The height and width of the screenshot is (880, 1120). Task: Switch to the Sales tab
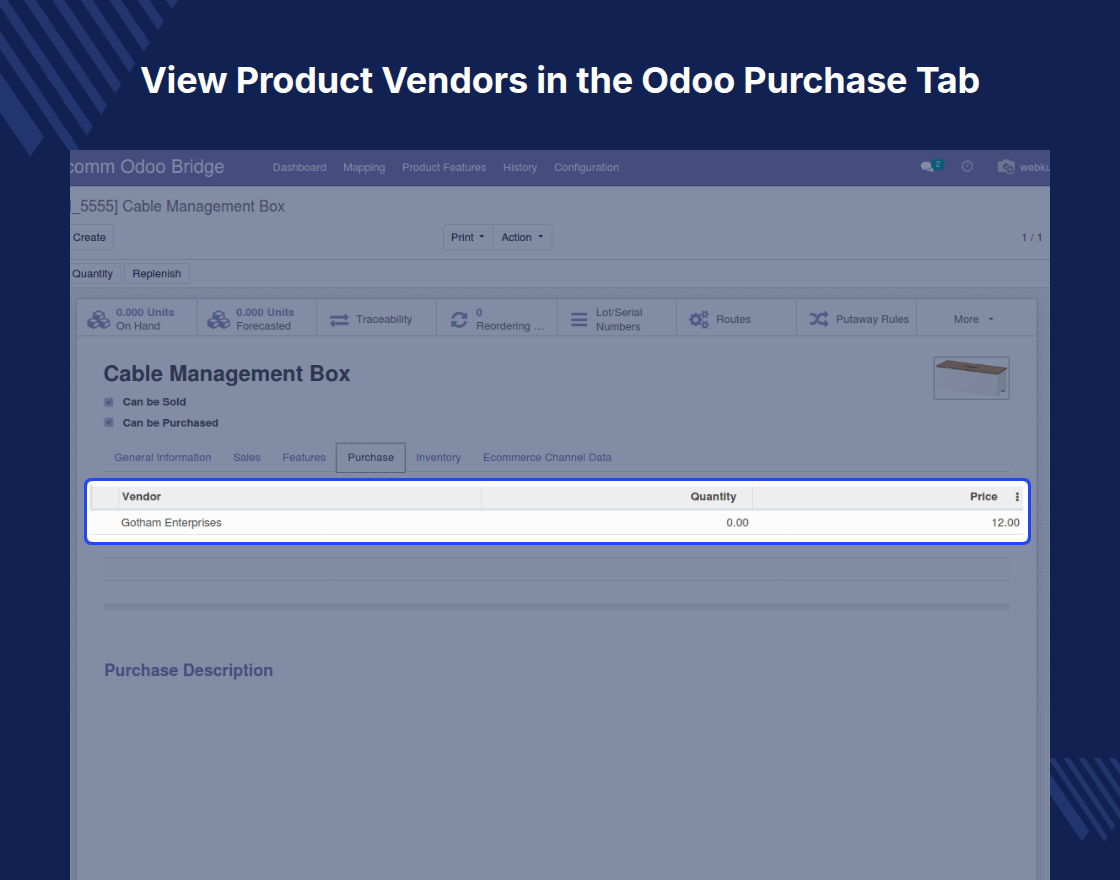point(246,457)
